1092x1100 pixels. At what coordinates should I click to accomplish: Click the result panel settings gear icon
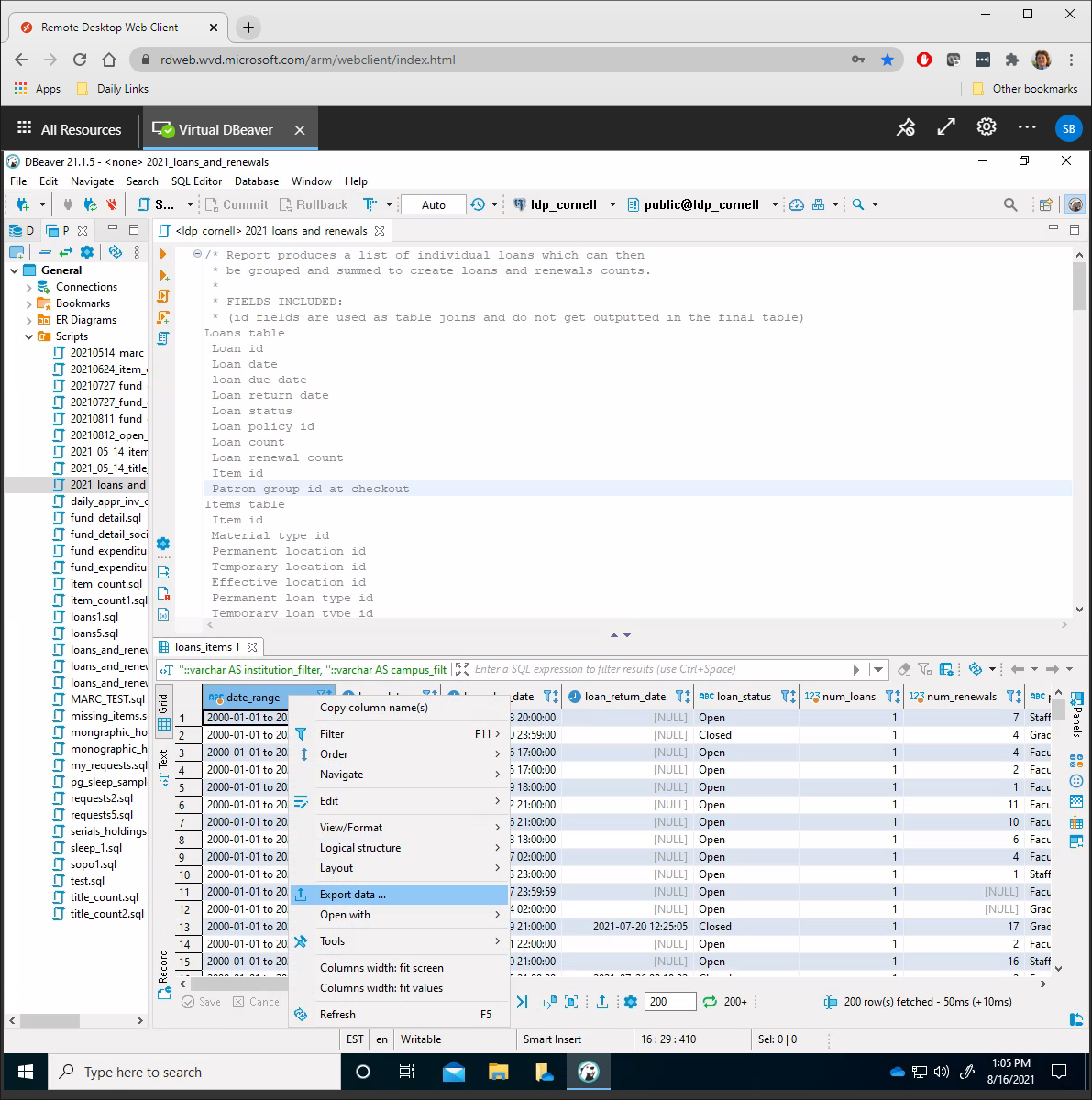631,1002
